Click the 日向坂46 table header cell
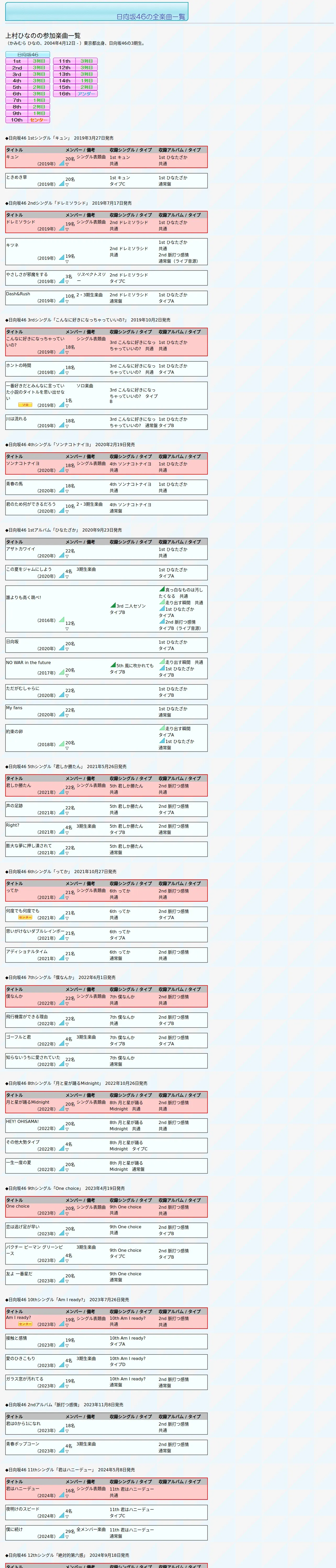 pos(27,55)
